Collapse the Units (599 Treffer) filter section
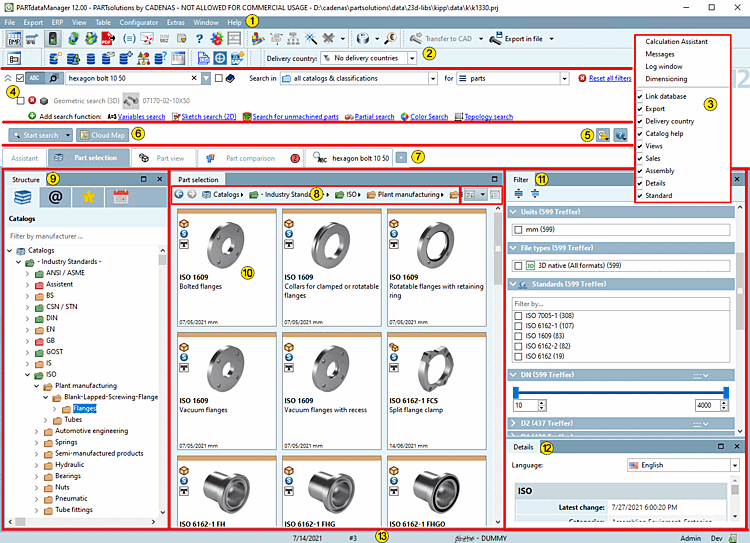Screen dimensions: 750x543 click(x=514, y=212)
